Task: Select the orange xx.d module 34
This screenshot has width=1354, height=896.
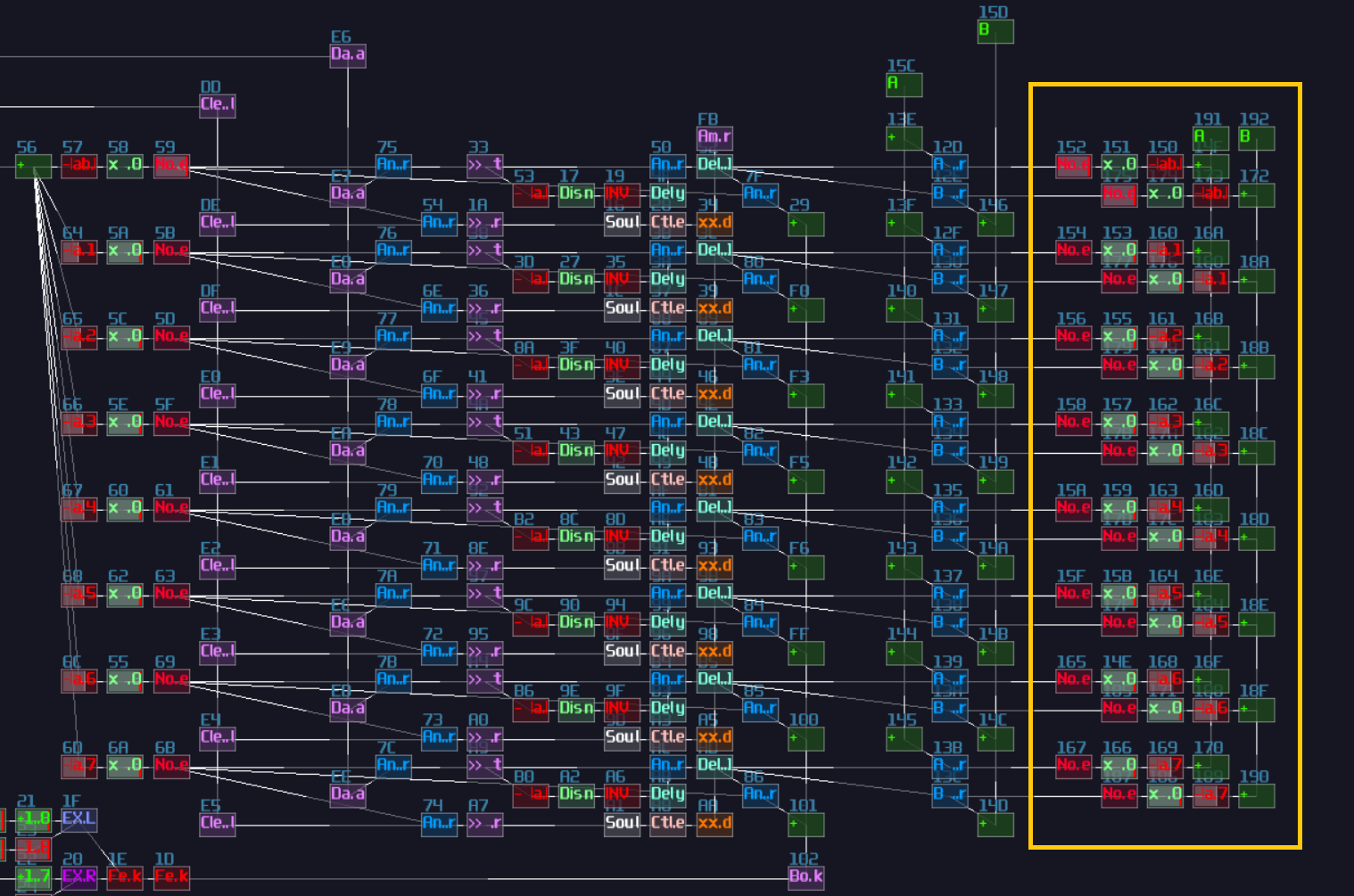Action: [714, 223]
